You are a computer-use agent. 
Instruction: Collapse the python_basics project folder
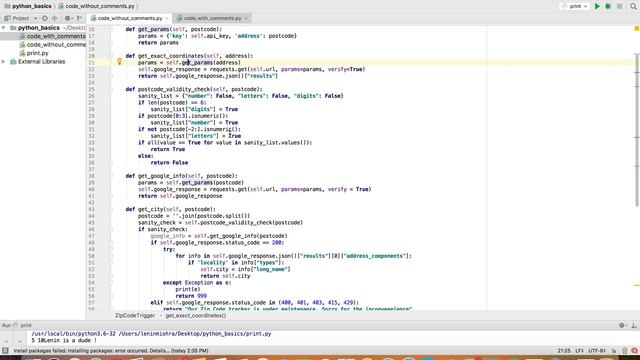pos(4,28)
